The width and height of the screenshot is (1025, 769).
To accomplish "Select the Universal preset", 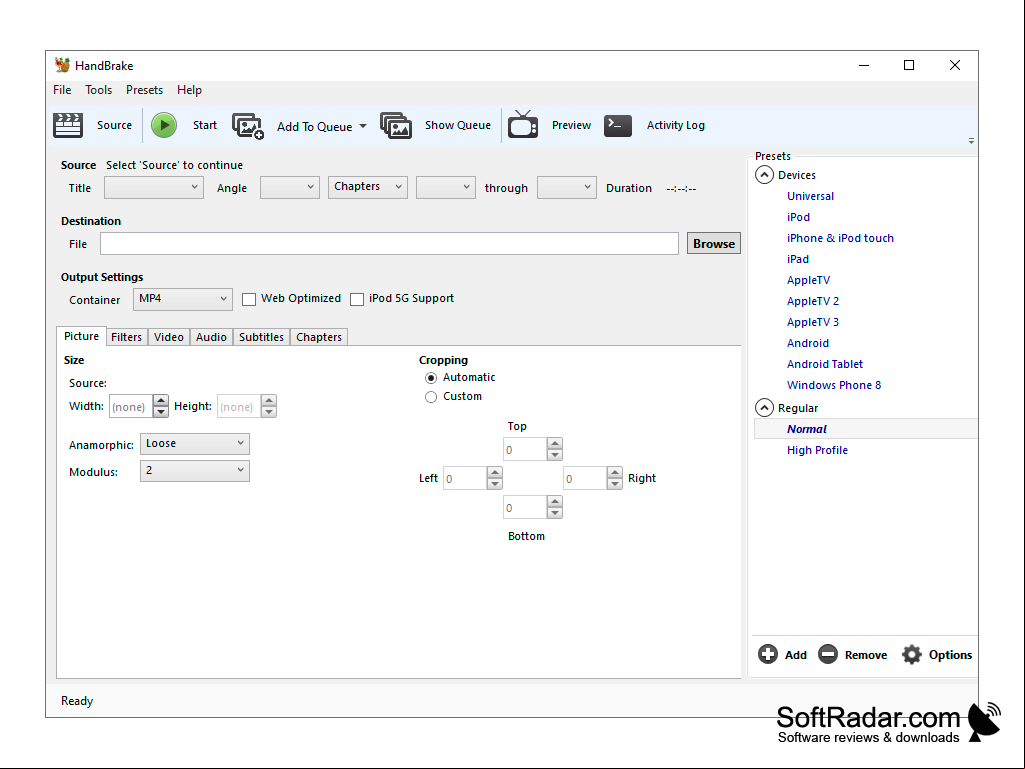I will point(811,196).
